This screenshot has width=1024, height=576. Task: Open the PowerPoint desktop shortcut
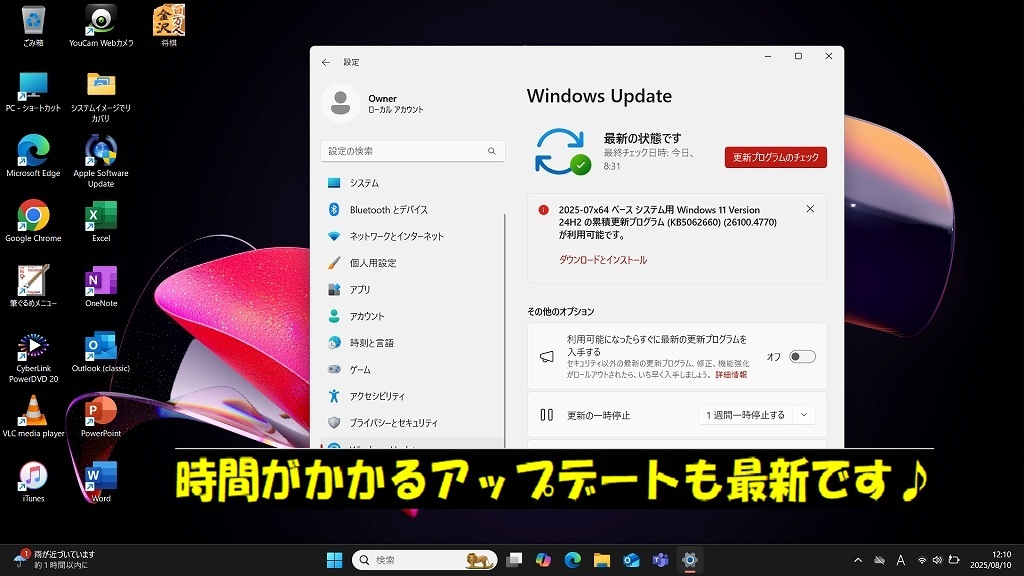click(101, 417)
